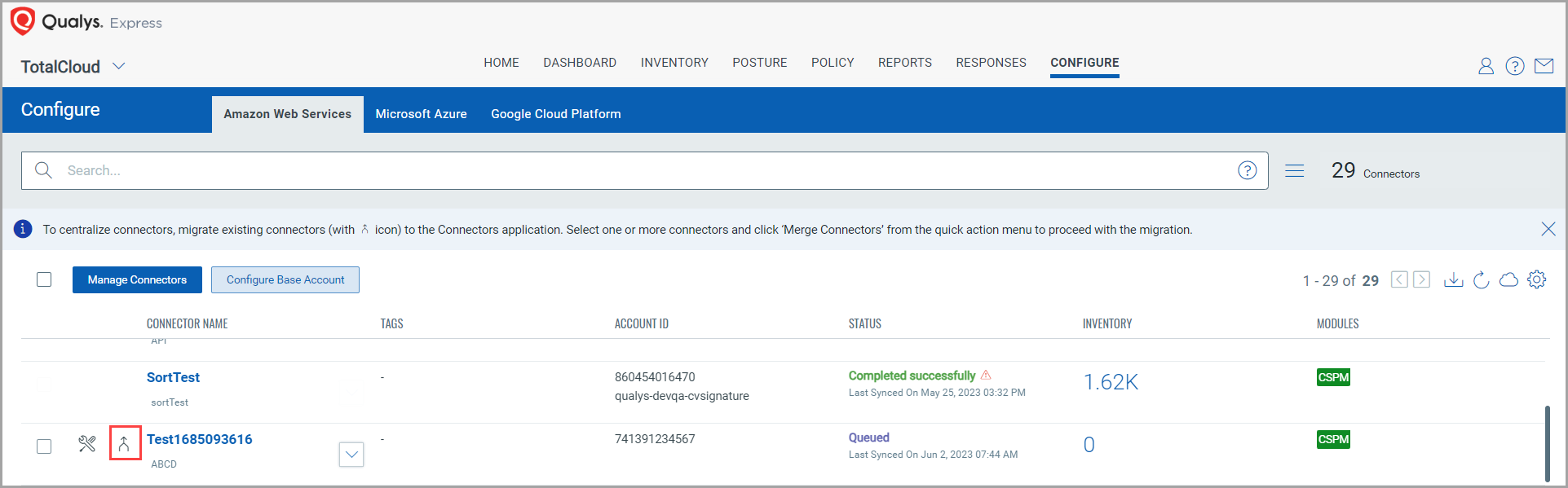Open the user profile icon
Image resolution: width=1568 pixels, height=488 pixels.
pyautogui.click(x=1486, y=66)
